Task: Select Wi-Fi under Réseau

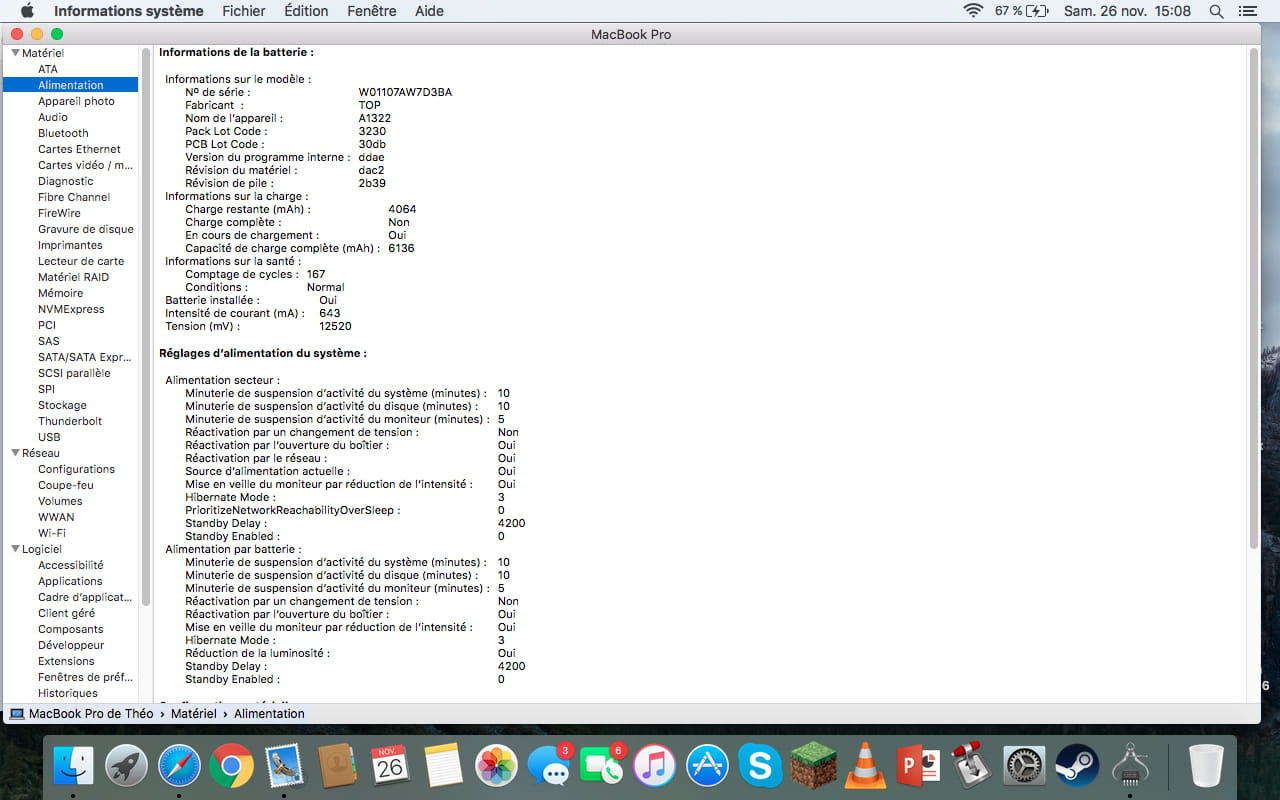Action: pos(52,533)
